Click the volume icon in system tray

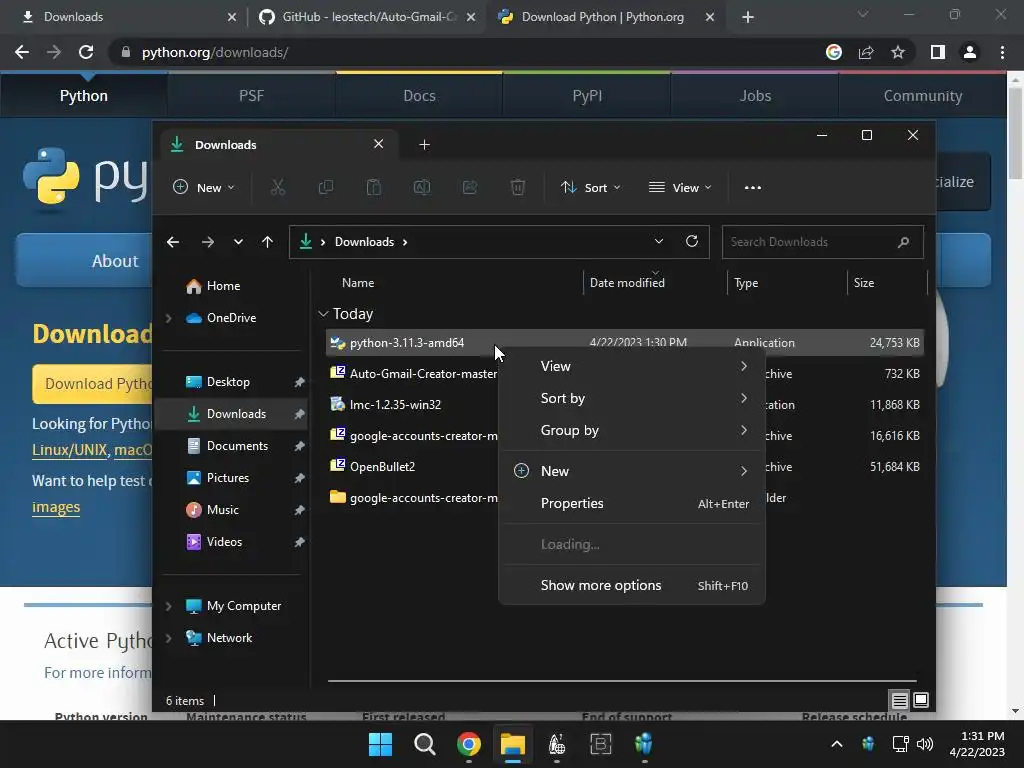925,744
